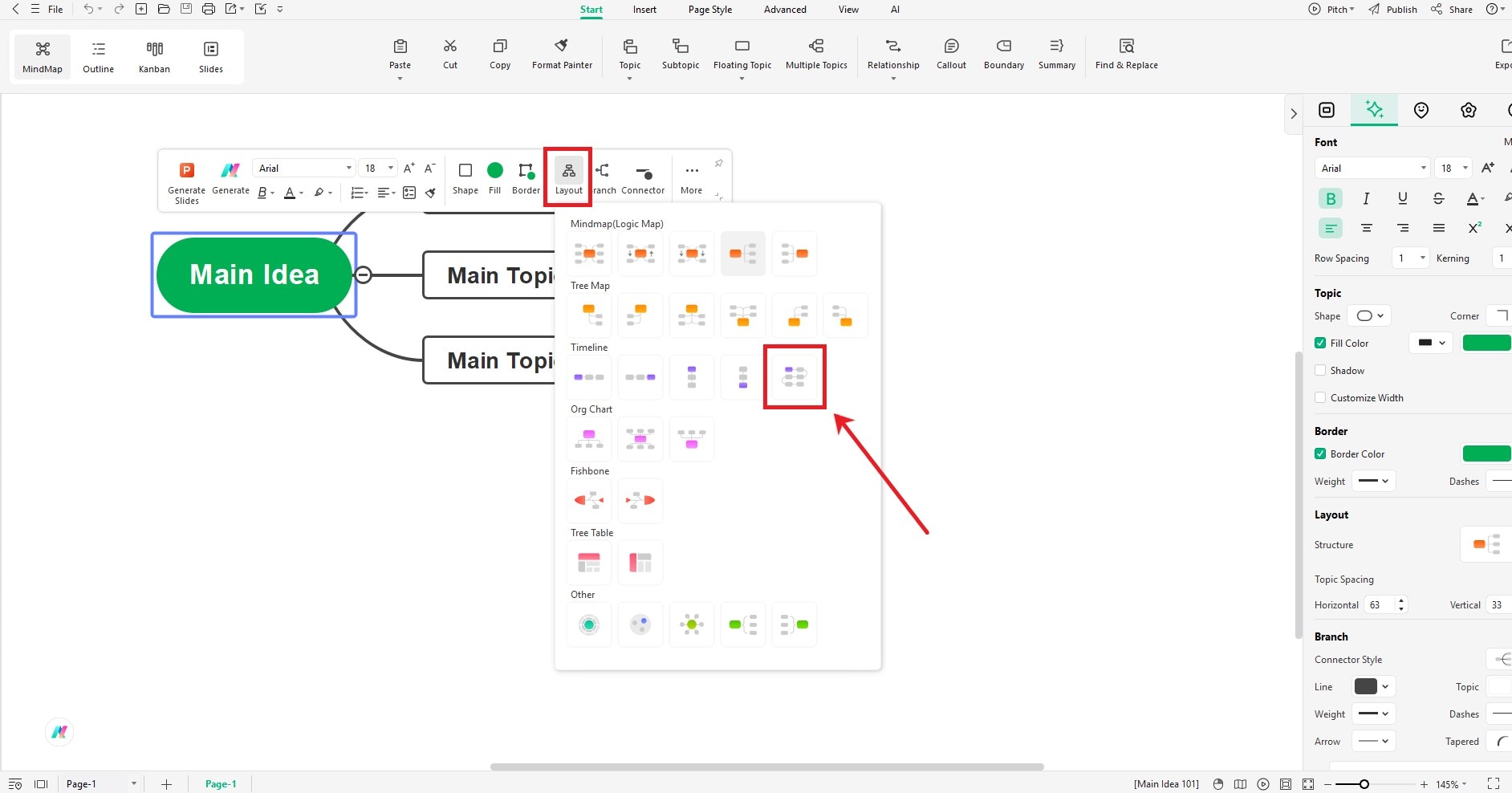Collapse the right side panel
Image resolution: width=1512 pixels, height=793 pixels.
(x=1294, y=114)
